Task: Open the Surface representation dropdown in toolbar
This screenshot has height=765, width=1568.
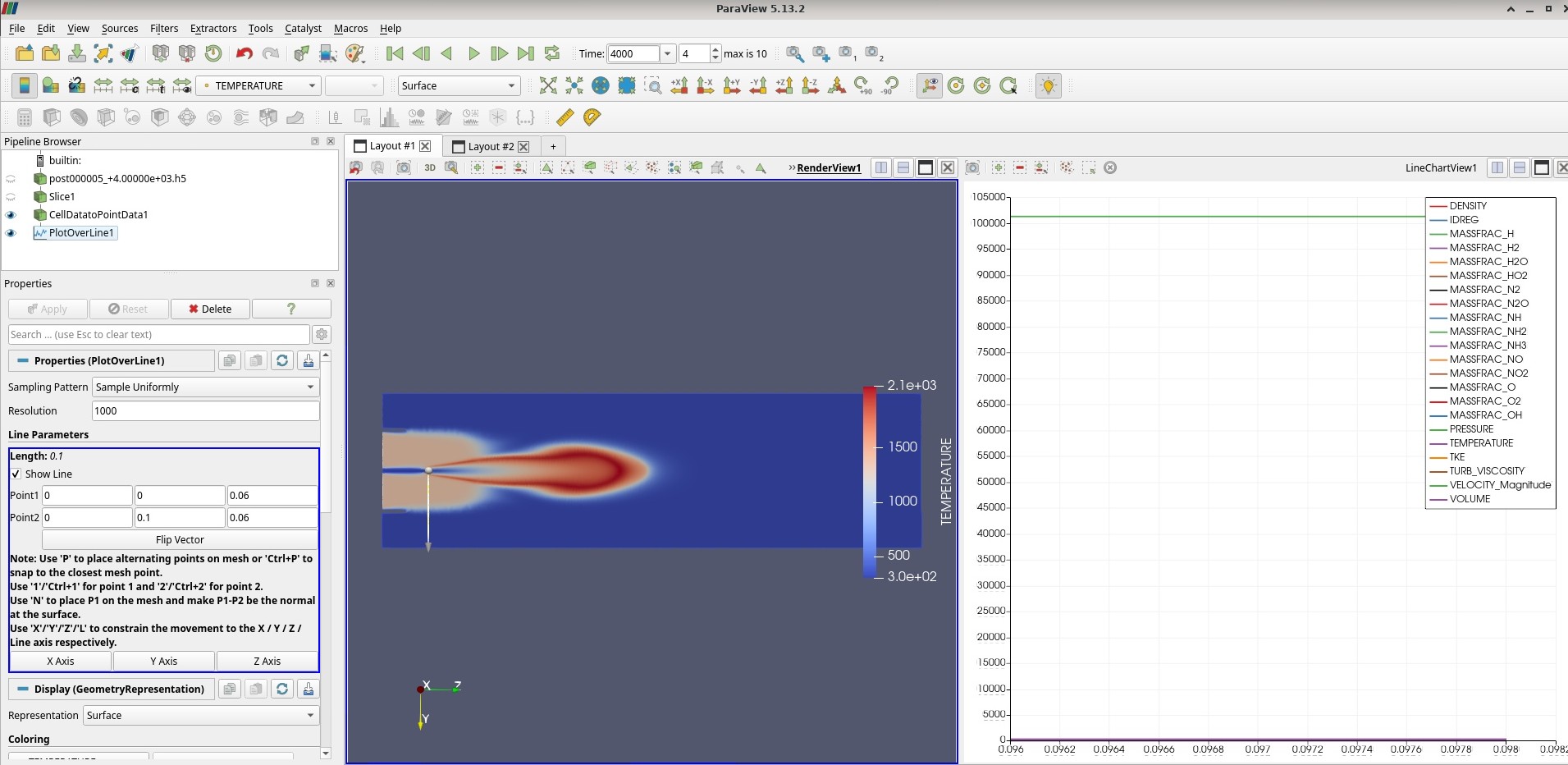Action: tap(459, 85)
